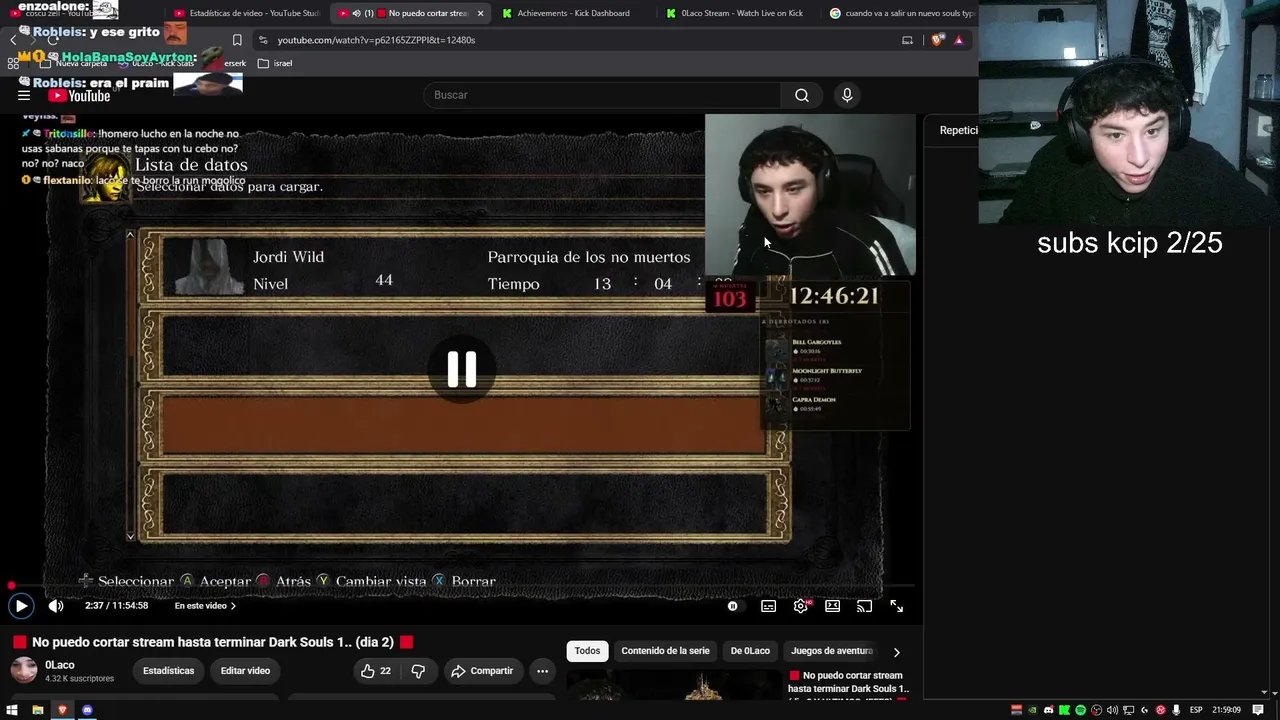Click the youtube.com address bar URL
Image resolution: width=1280 pixels, height=720 pixels.
376,40
